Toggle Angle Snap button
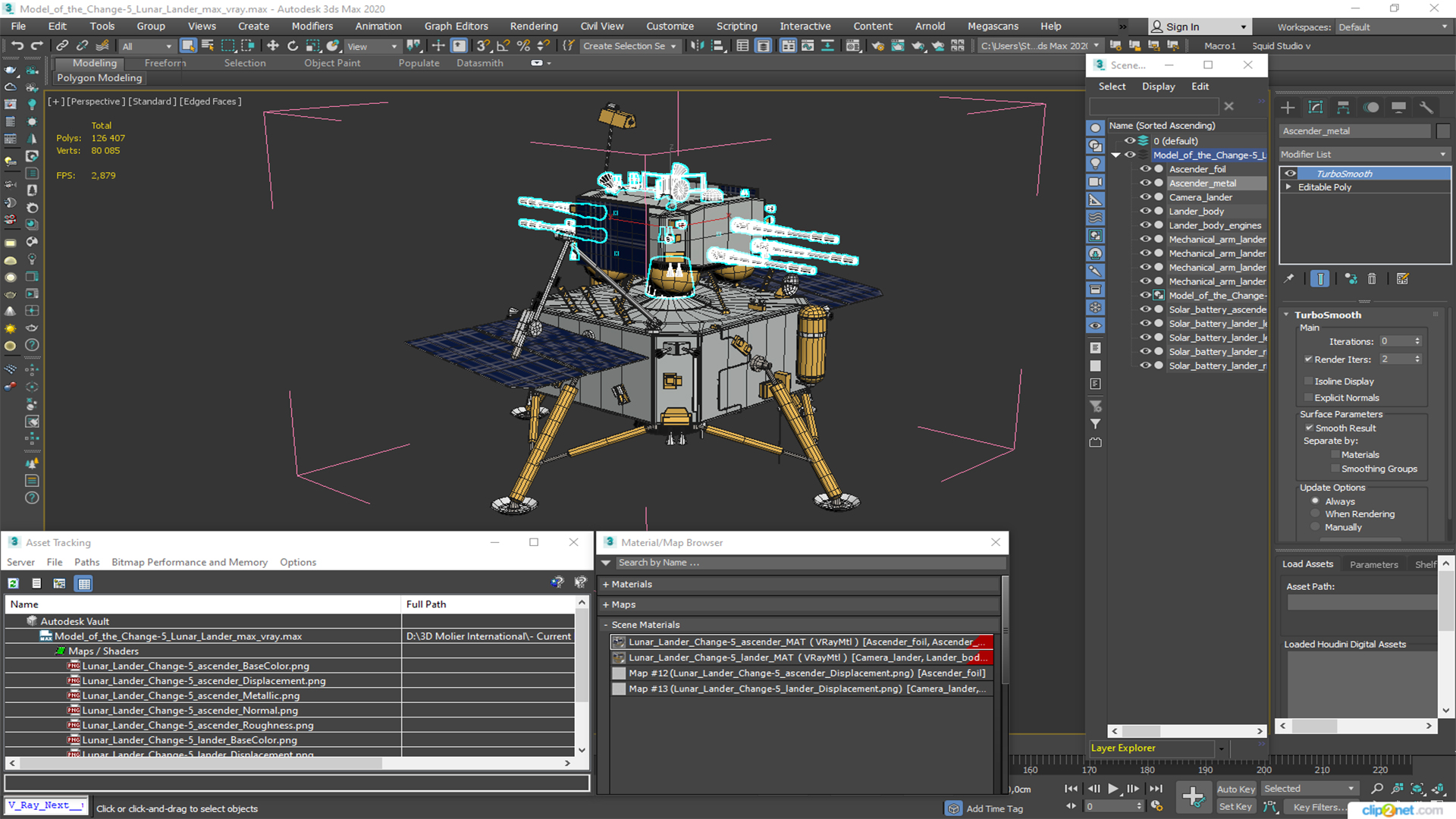1456x819 pixels. 504,46
